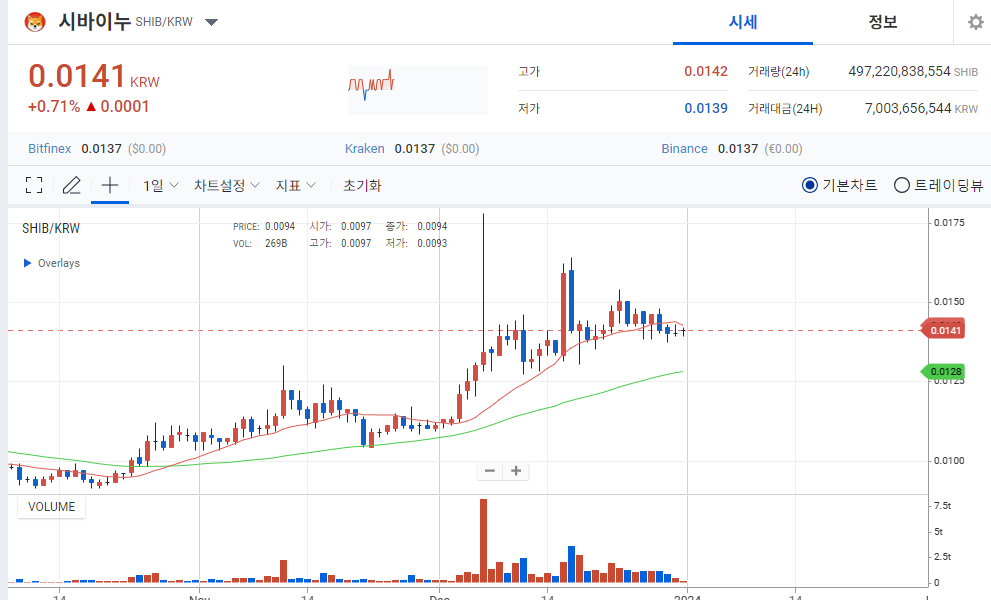The image size is (991, 600).
Task: Select the drawing pencil tool
Action: coord(71,185)
